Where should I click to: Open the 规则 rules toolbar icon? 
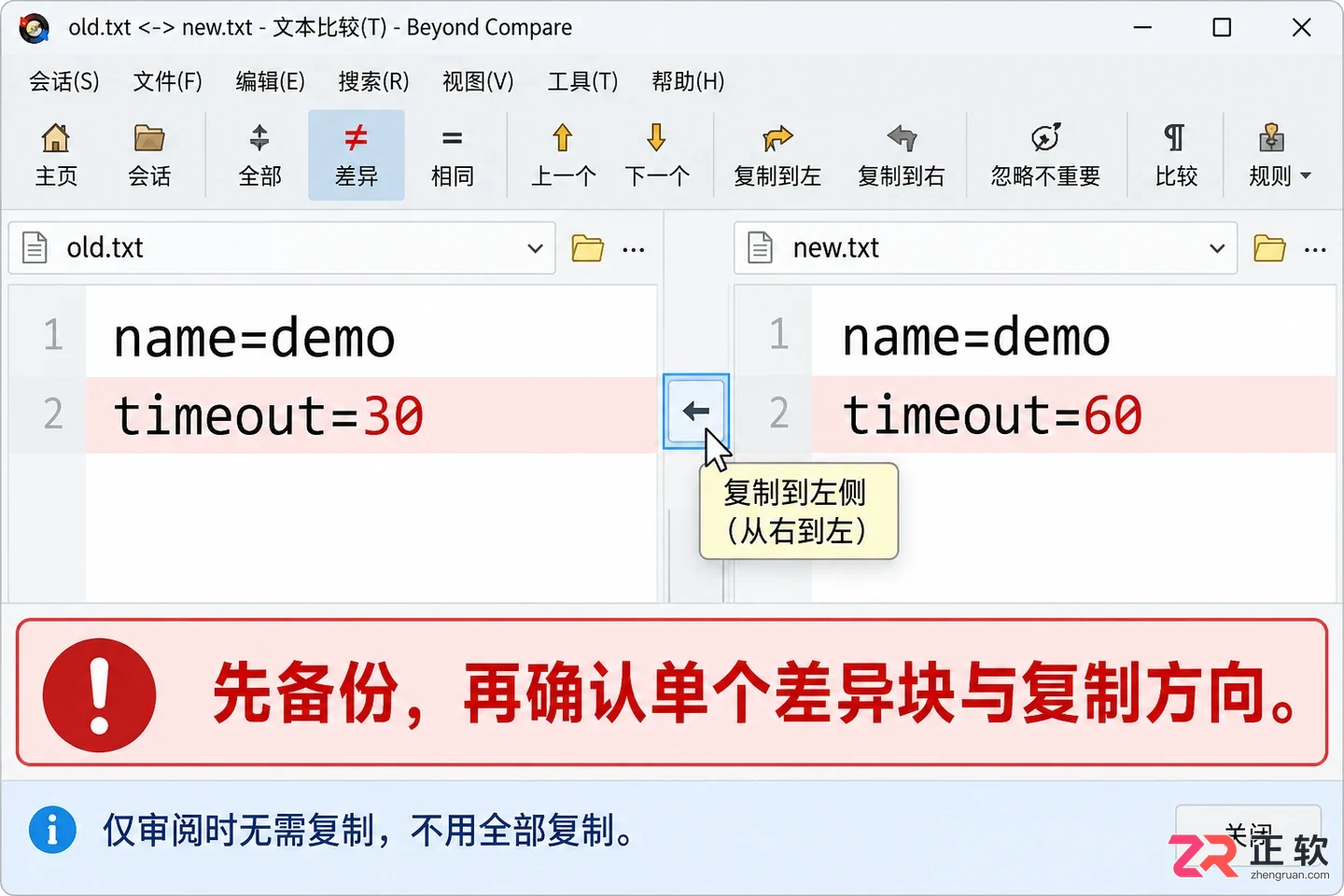1270,155
